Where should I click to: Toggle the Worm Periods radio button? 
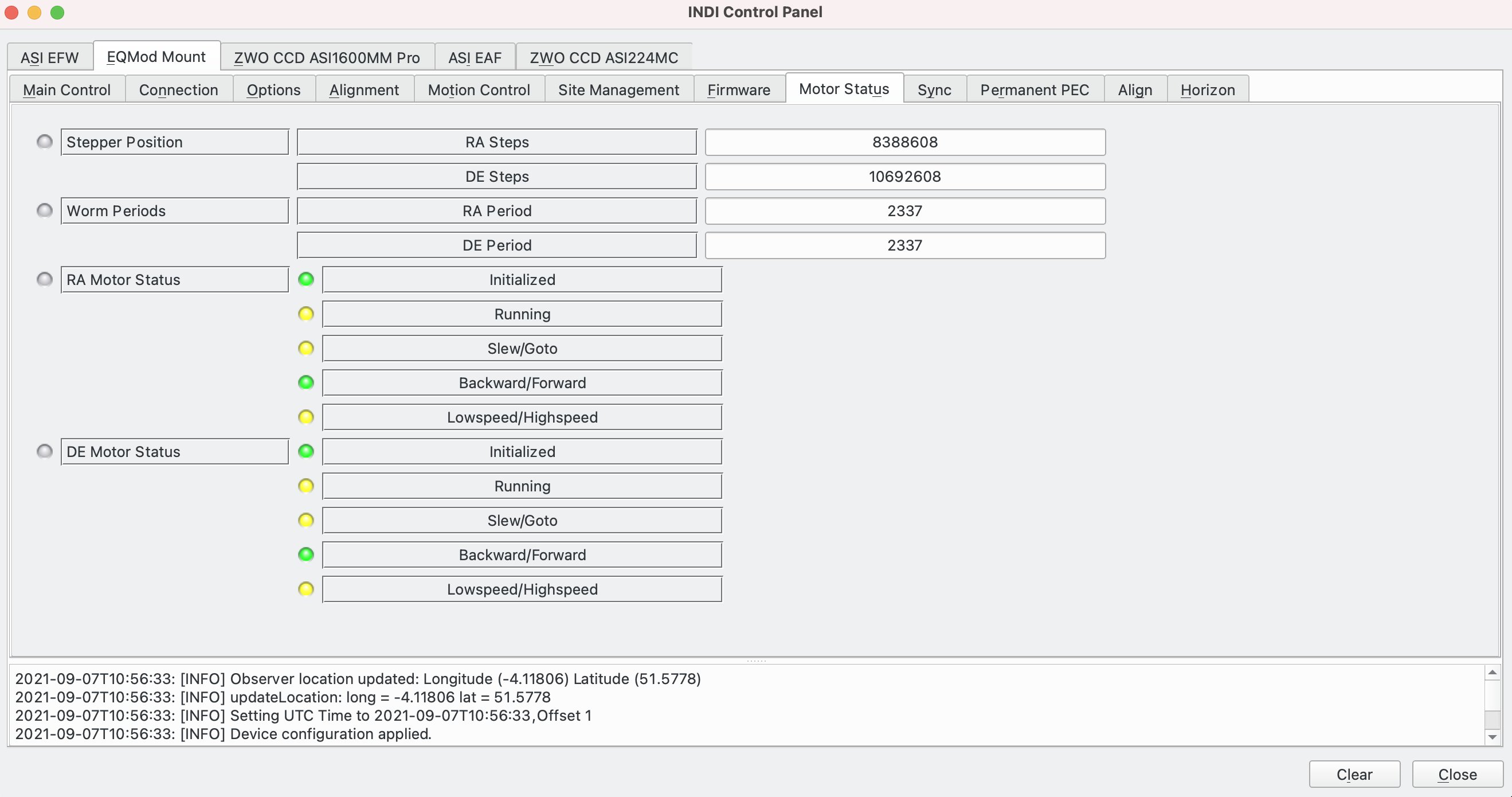tap(44, 210)
